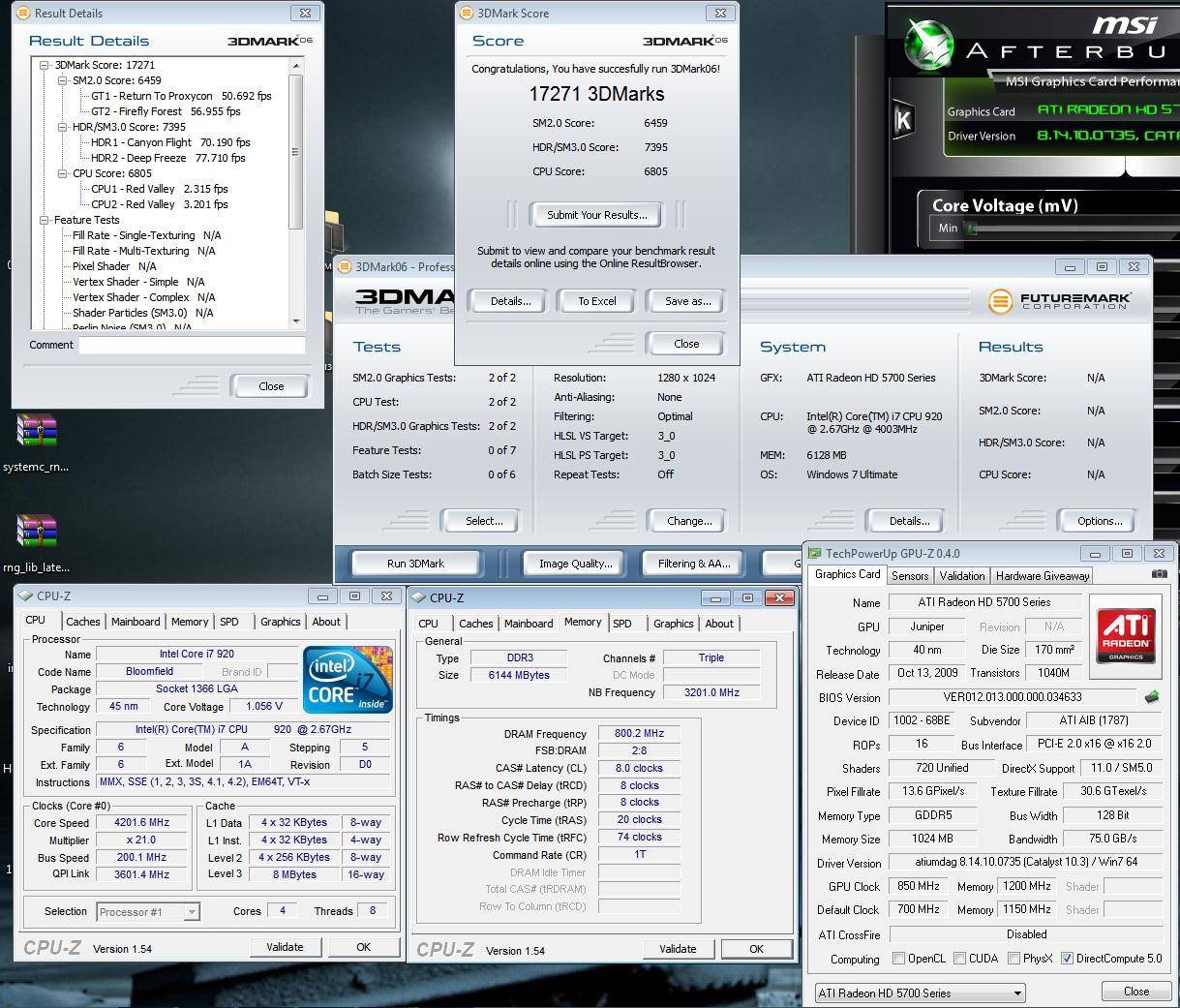Switch to the Sensors tab in GPU-Z
This screenshot has width=1180, height=1008.
click(x=910, y=575)
